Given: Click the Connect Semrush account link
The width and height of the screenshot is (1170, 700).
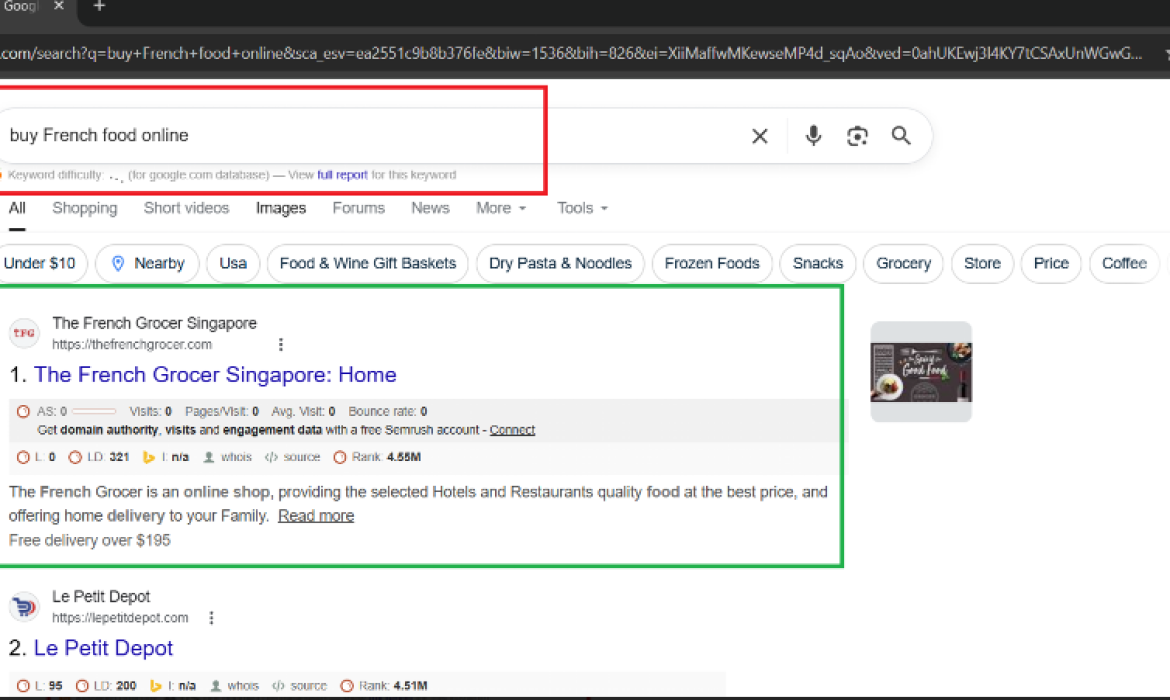Looking at the screenshot, I should click(512, 429).
